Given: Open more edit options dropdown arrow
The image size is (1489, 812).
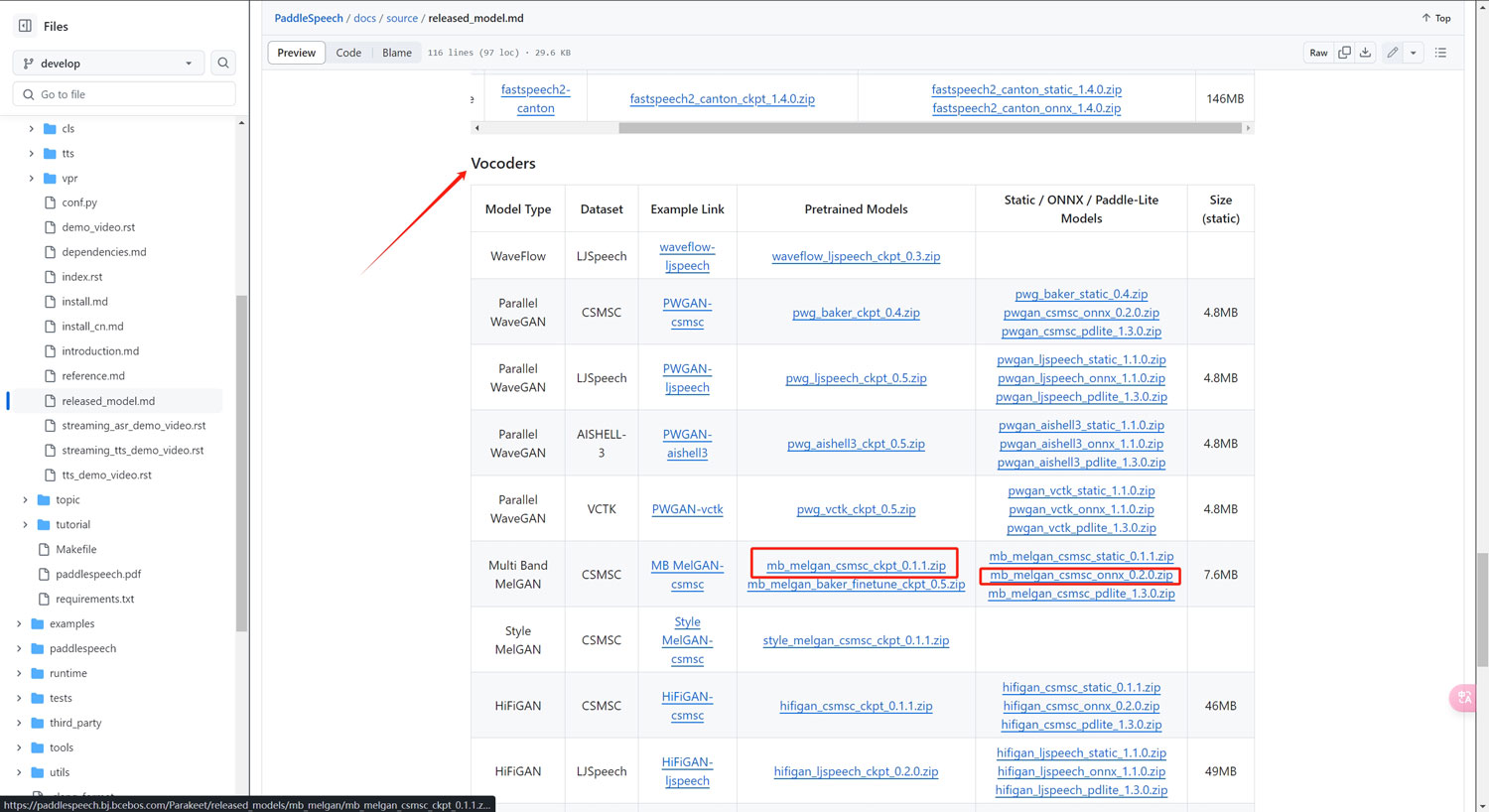Looking at the screenshot, I should pos(1413,53).
